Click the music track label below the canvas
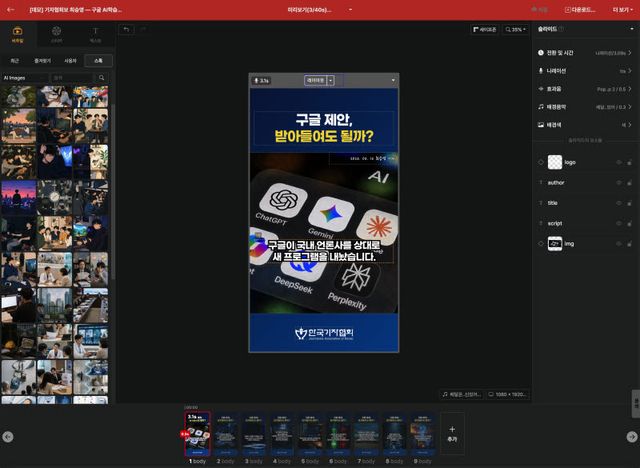The height and width of the screenshot is (468, 640). pos(462,394)
